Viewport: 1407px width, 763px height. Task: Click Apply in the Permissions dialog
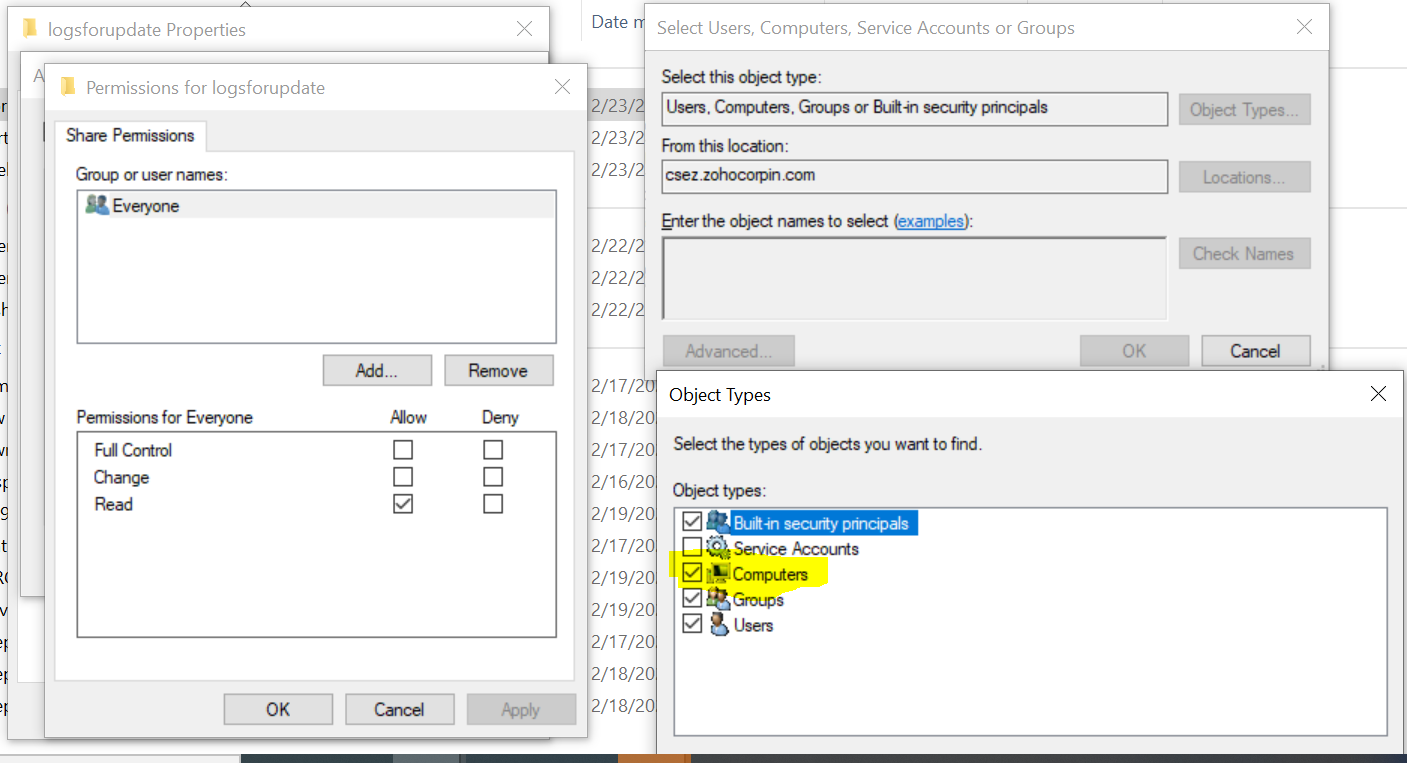coord(520,709)
